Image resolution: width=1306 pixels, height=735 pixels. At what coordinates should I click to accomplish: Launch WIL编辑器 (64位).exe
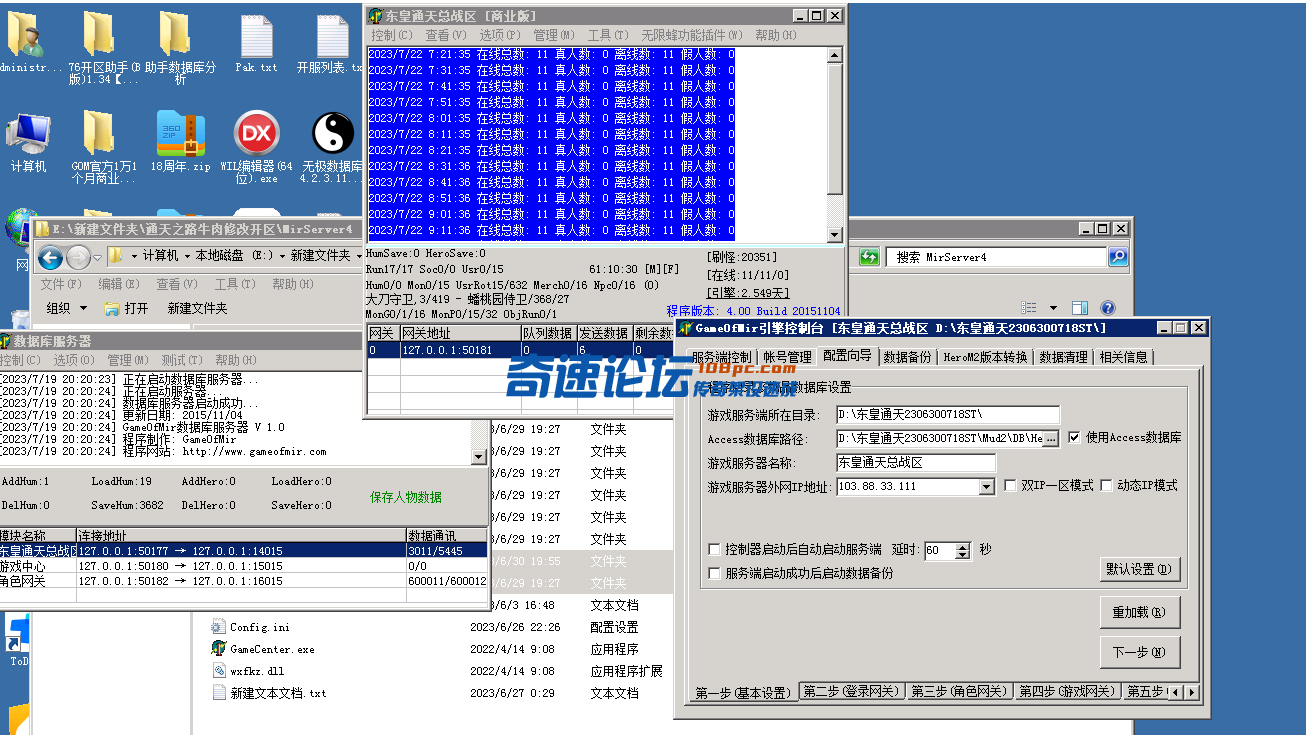[x=256, y=147]
